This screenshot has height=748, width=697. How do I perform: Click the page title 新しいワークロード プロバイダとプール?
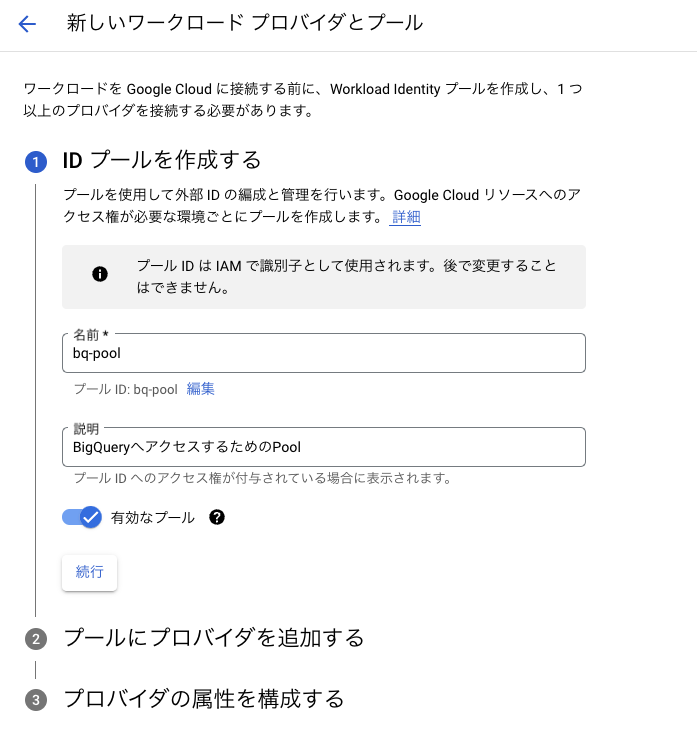[x=245, y=23]
